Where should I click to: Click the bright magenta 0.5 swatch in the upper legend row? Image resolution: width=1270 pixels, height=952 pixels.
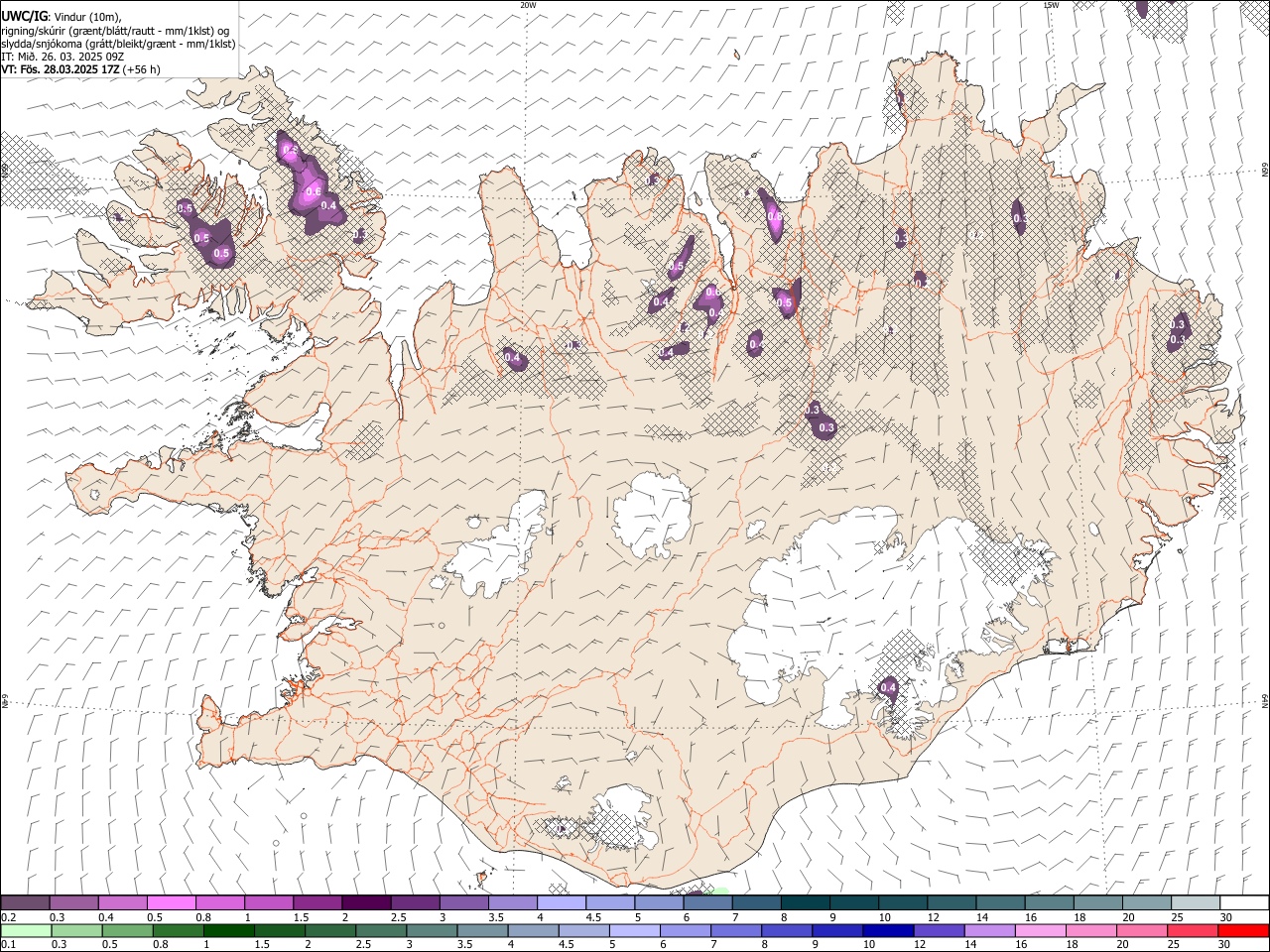tap(172, 903)
